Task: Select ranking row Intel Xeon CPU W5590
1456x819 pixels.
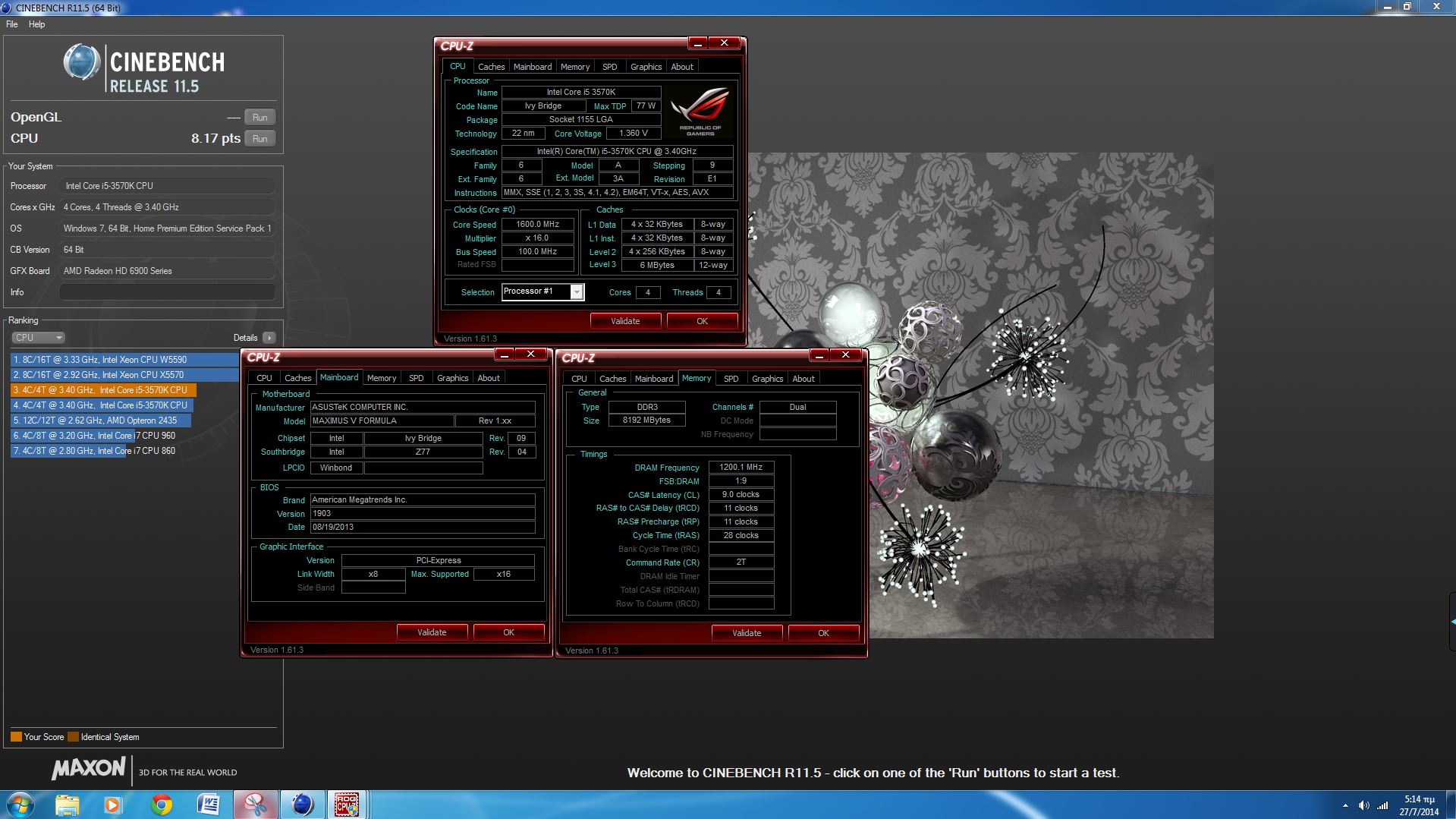Action: pyautogui.click(x=124, y=360)
